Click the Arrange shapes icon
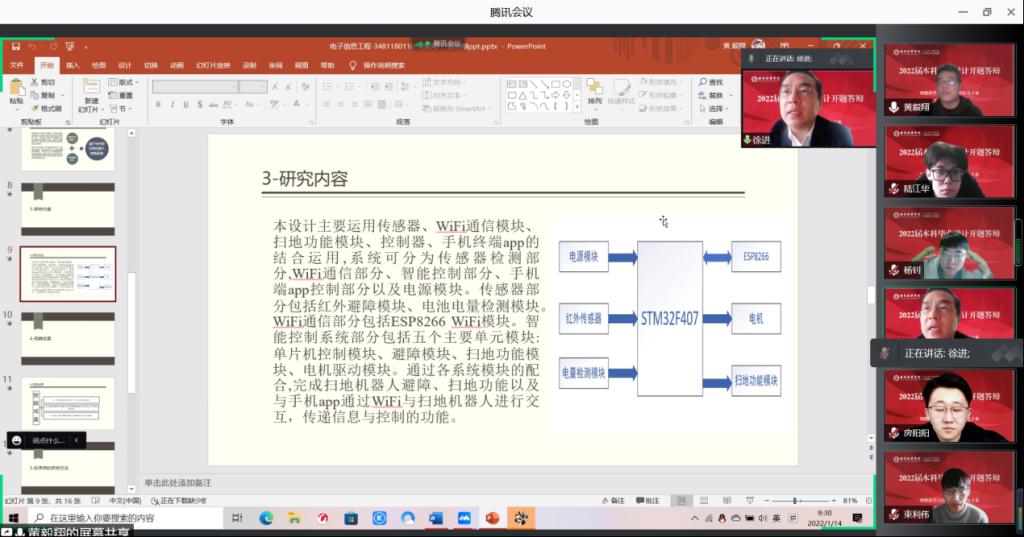Viewport: 1024px width, 537px height. click(594, 90)
